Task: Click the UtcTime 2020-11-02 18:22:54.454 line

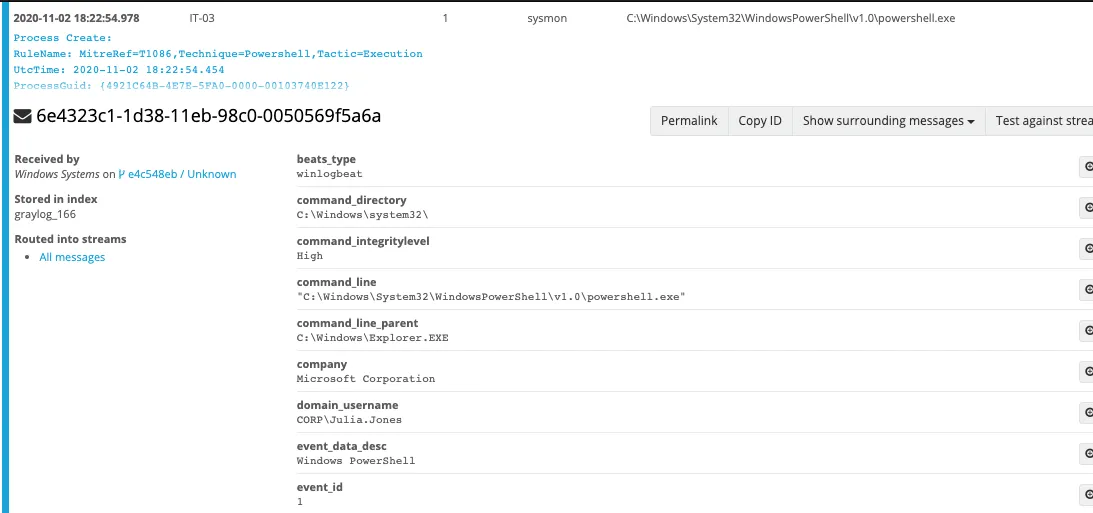Action: click(119, 70)
